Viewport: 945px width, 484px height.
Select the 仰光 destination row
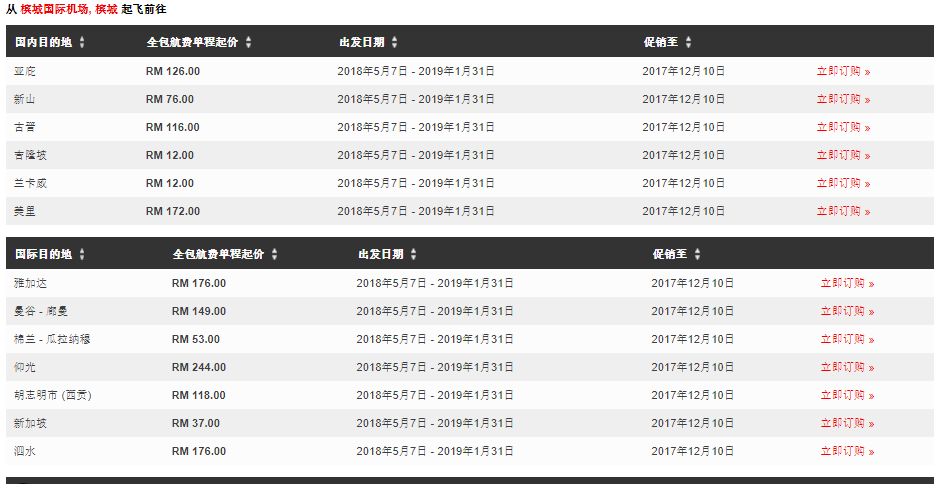469,367
